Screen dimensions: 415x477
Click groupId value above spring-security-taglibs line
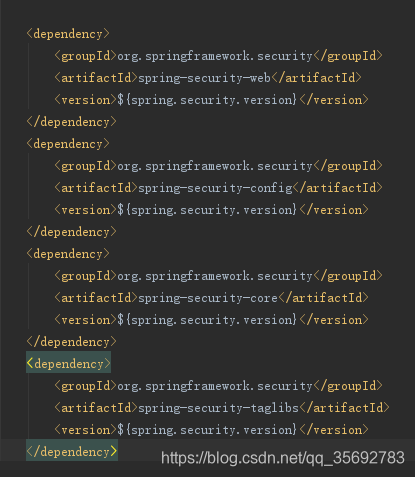[x=215, y=386]
